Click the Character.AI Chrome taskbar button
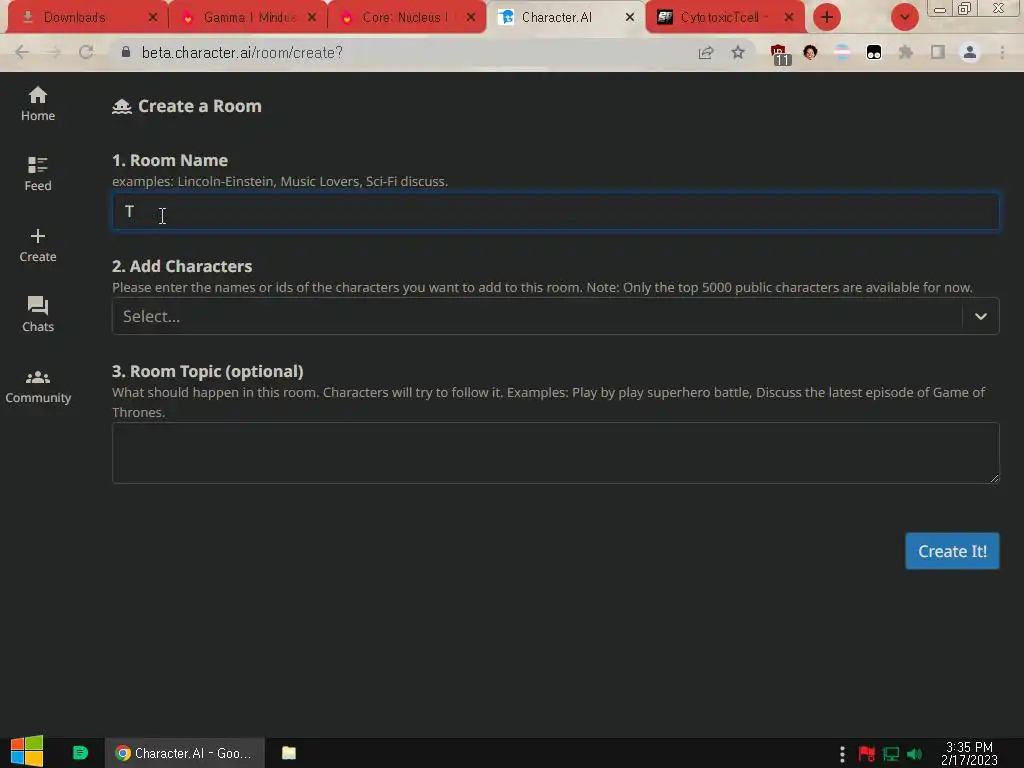This screenshot has width=1024, height=768. tap(184, 753)
